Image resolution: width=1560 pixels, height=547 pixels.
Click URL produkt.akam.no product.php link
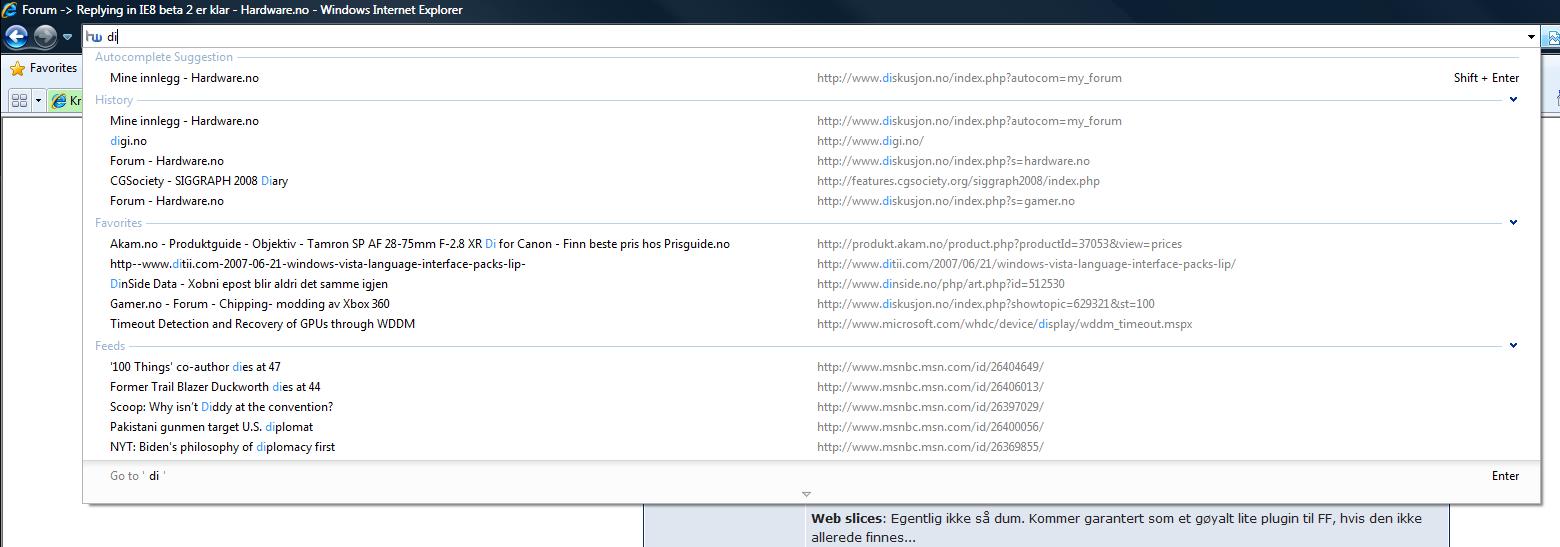[999, 244]
